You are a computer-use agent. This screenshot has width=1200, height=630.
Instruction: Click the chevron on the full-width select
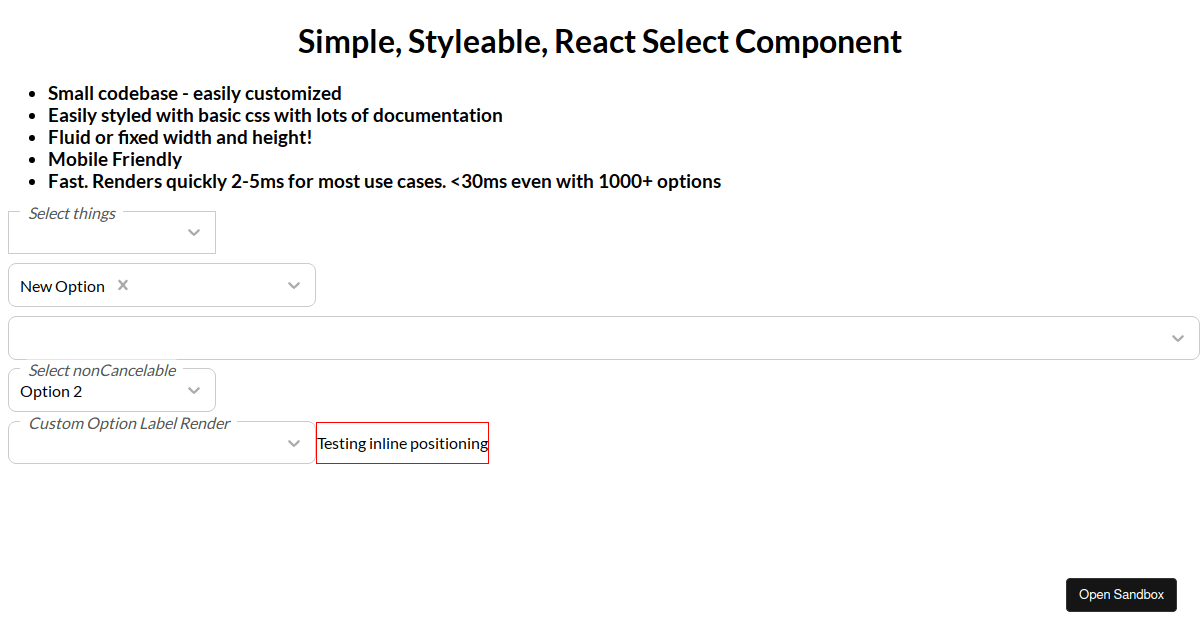(1178, 337)
